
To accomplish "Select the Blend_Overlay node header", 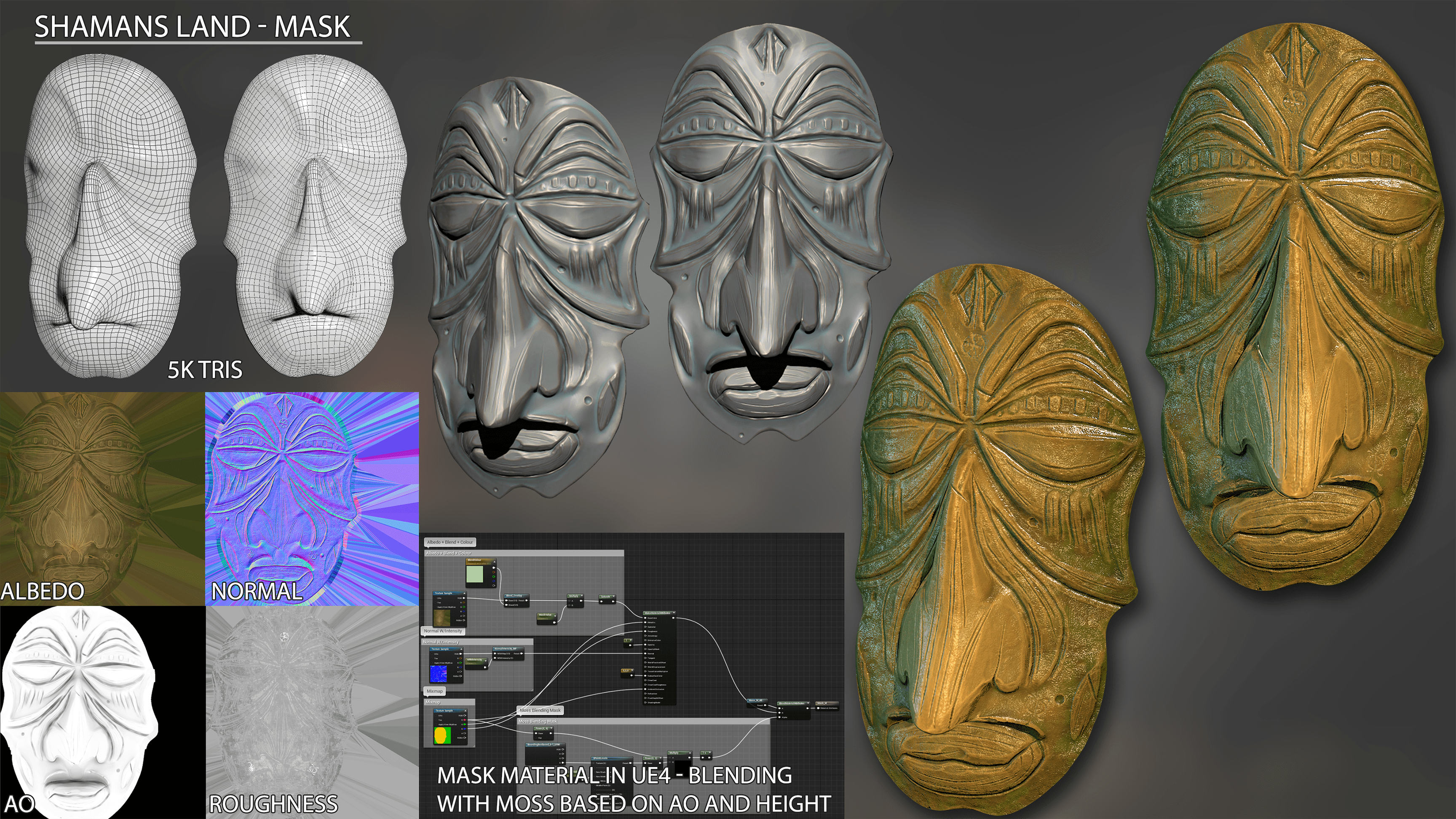I will (x=517, y=596).
